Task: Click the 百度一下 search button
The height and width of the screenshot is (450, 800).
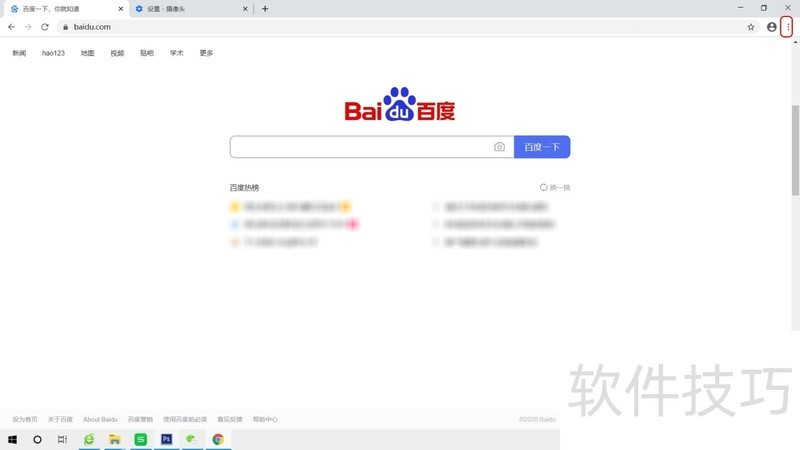Action: [x=542, y=147]
